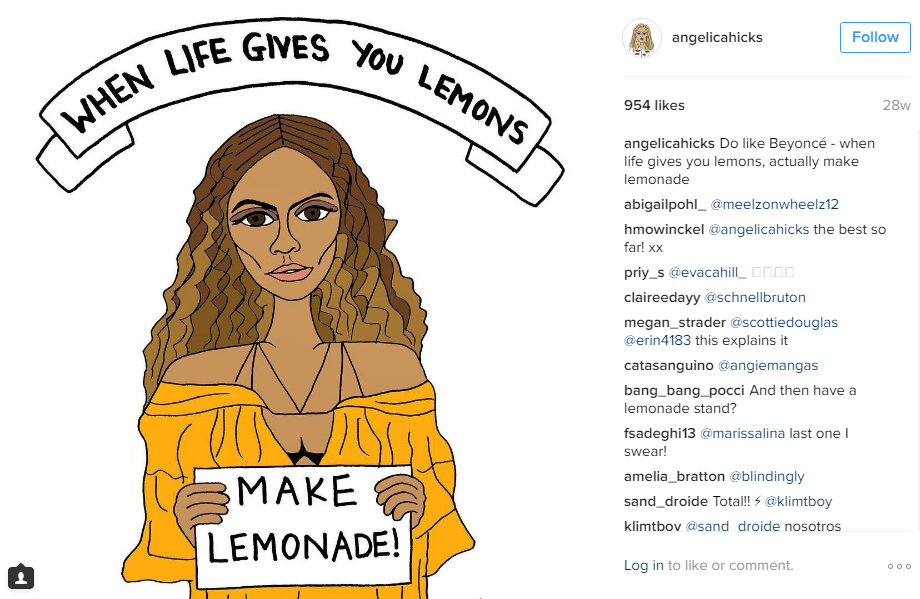
Task: Open abigailpohl_ commenter profile
Action: click(x=665, y=204)
